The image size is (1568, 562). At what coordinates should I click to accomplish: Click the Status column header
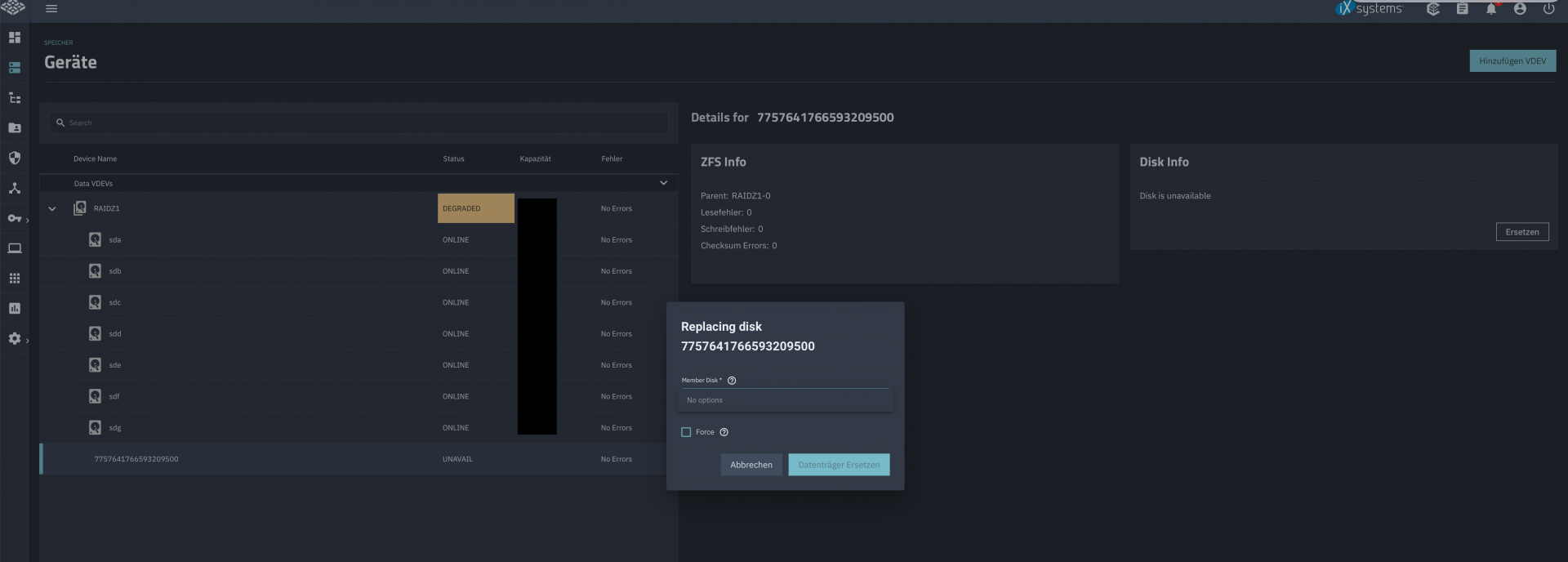[453, 158]
